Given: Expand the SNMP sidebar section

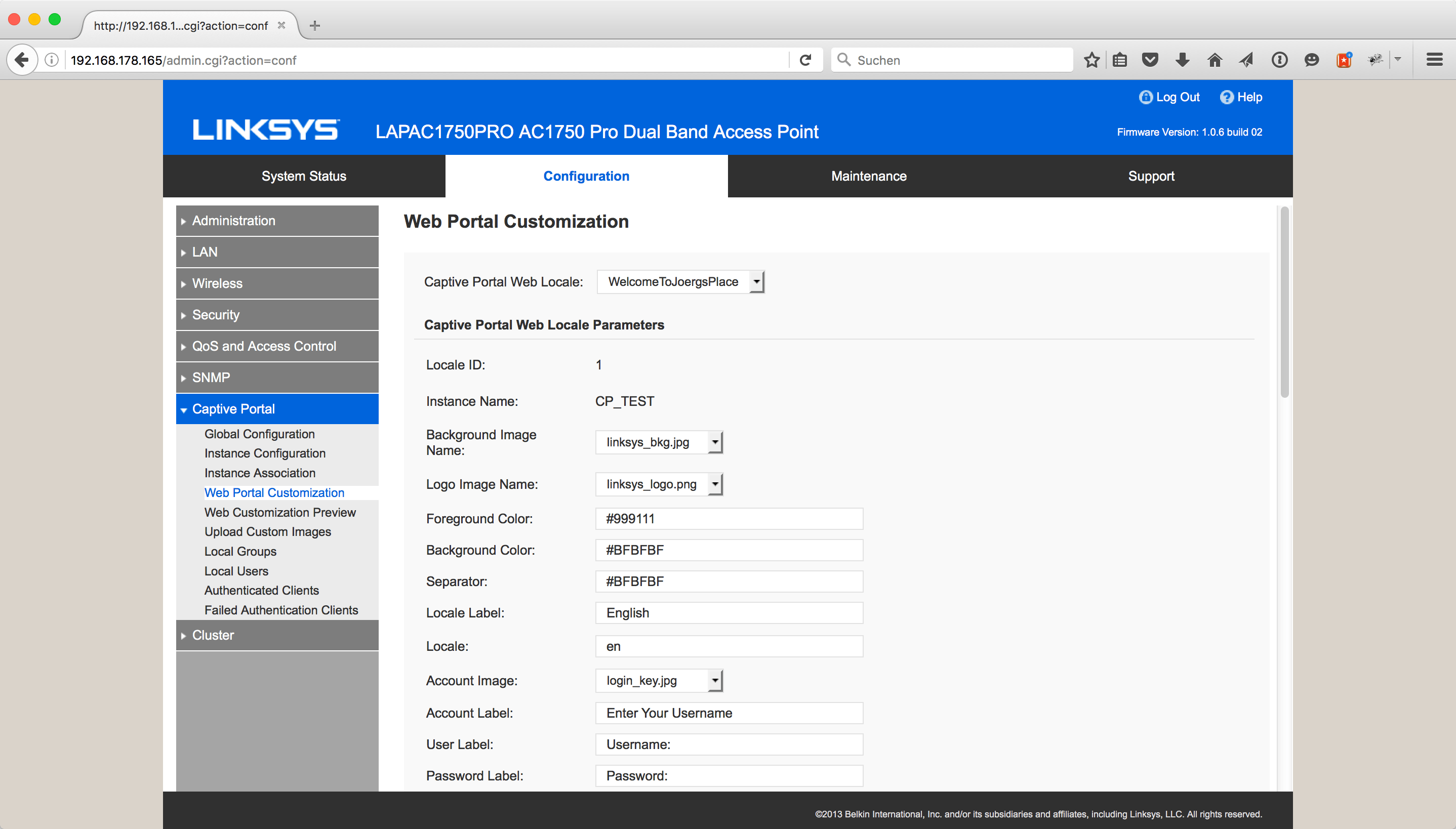Looking at the screenshot, I should [277, 378].
